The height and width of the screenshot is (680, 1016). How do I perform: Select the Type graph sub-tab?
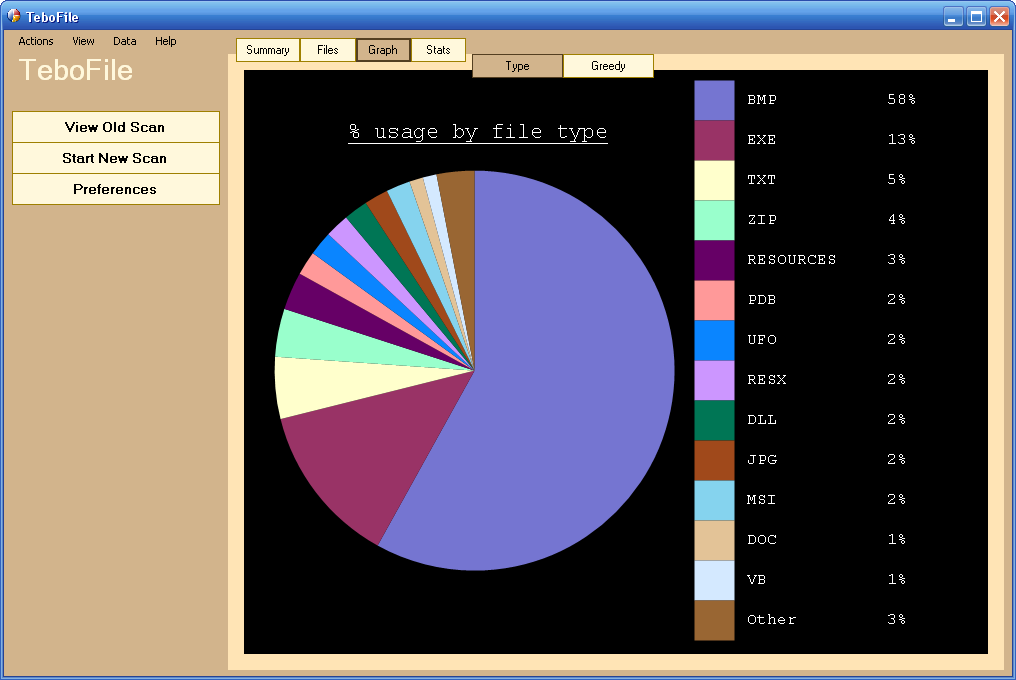(x=517, y=66)
